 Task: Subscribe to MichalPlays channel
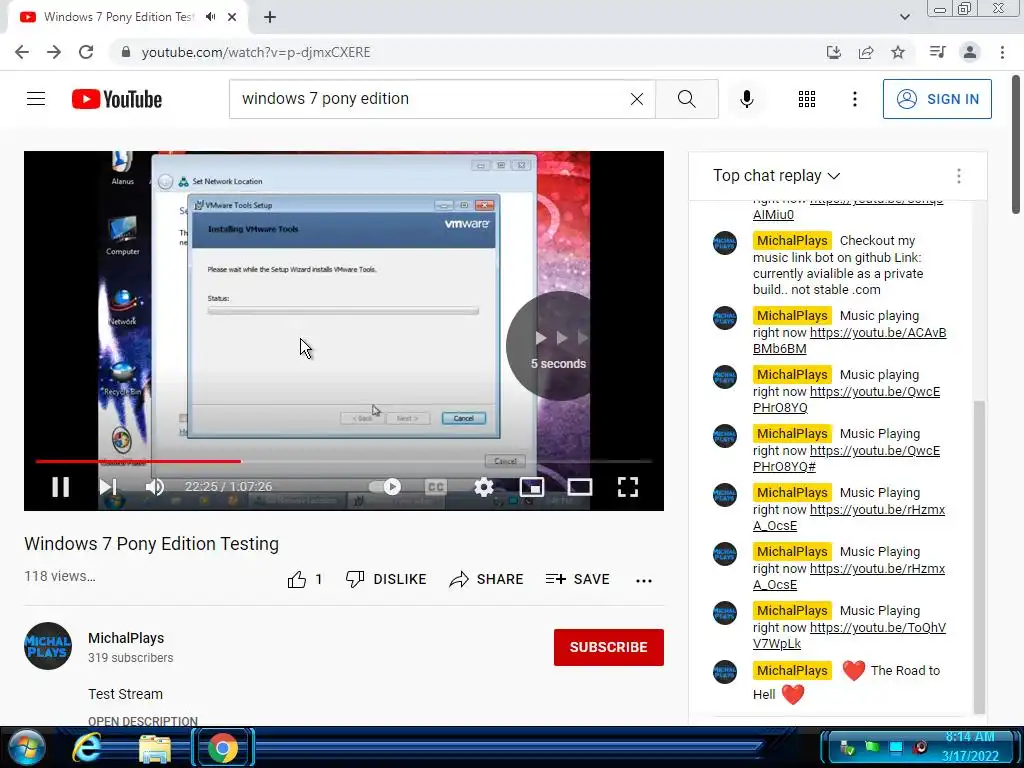(609, 647)
